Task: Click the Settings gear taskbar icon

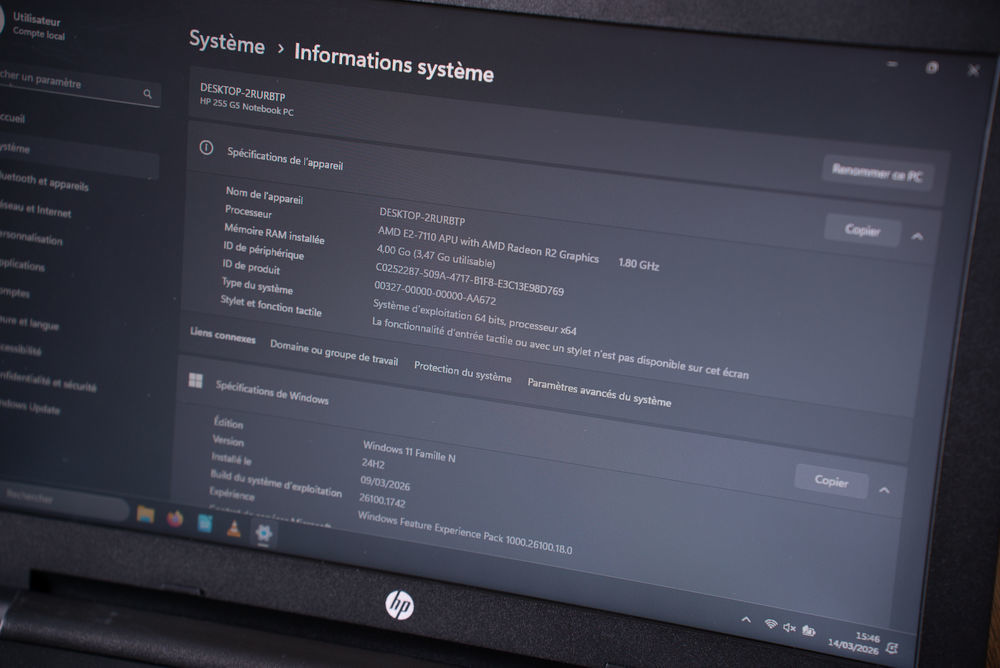Action: (x=263, y=533)
